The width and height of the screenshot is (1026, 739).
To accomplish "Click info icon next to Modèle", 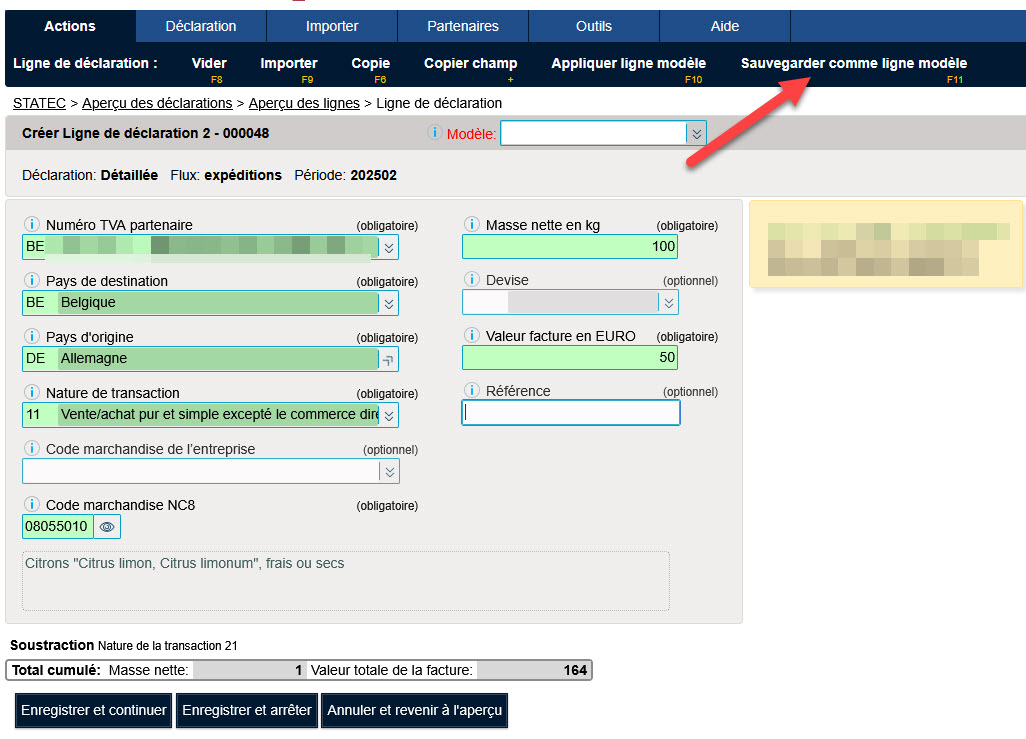I will tap(434, 132).
